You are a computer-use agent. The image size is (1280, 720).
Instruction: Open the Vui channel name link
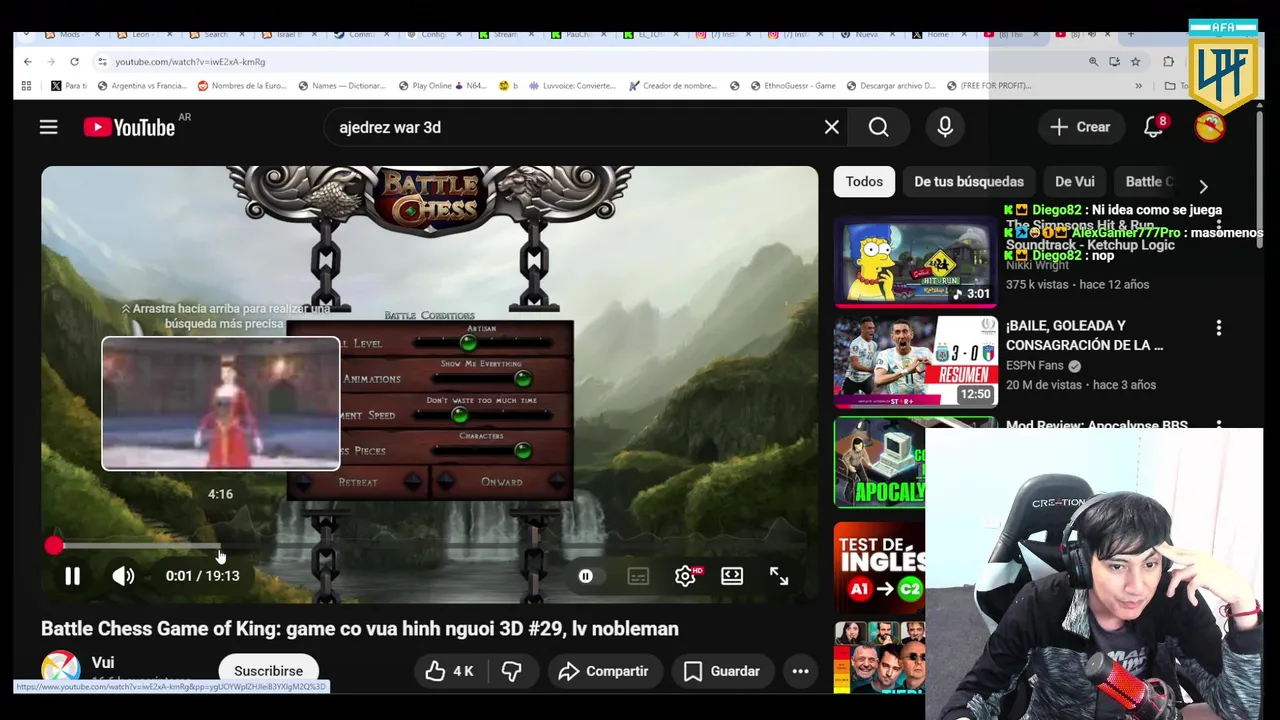pos(103,662)
